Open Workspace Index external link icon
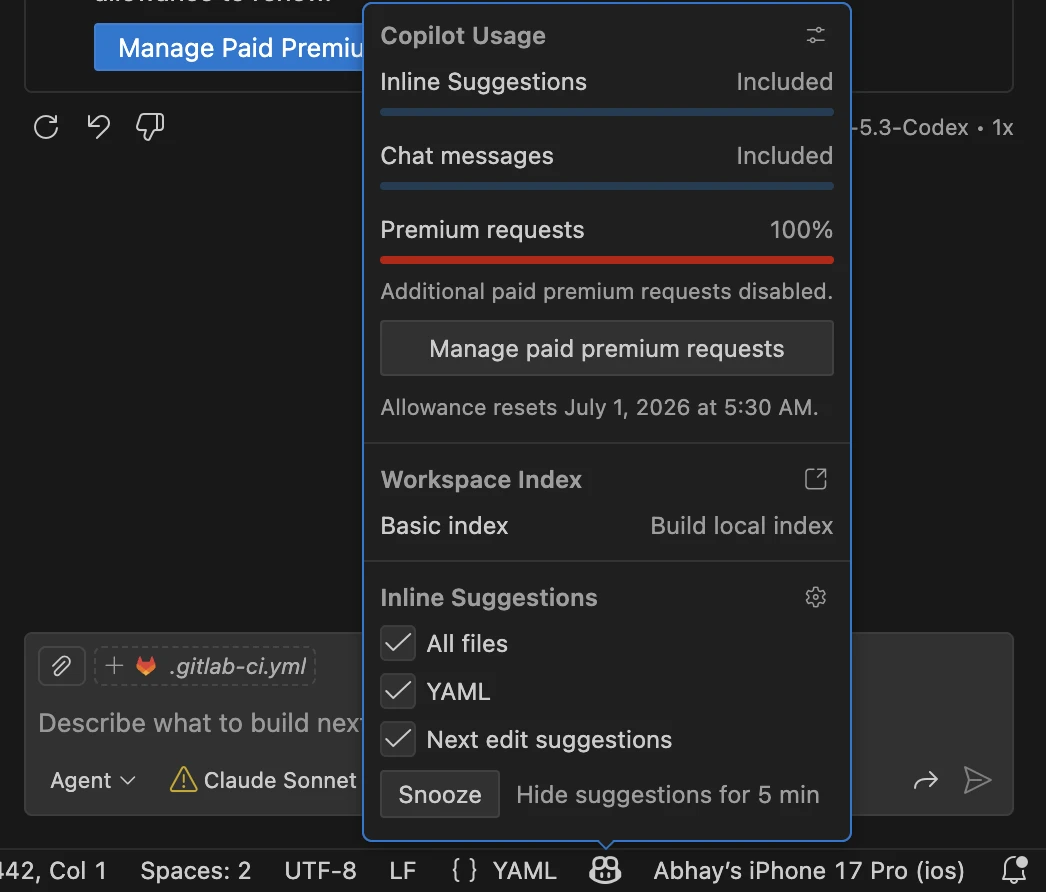The image size is (1046, 892). coord(815,479)
